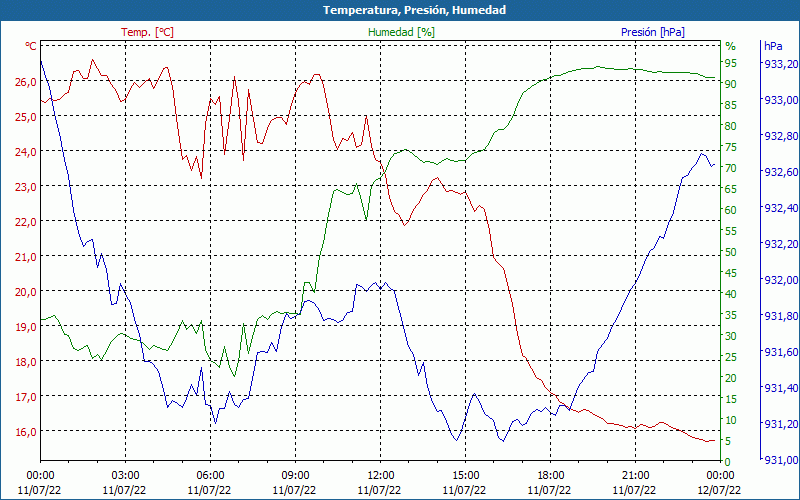Pick the 931,60 pressure axis value
This screenshot has height=500, width=800.
pyautogui.click(x=781, y=352)
